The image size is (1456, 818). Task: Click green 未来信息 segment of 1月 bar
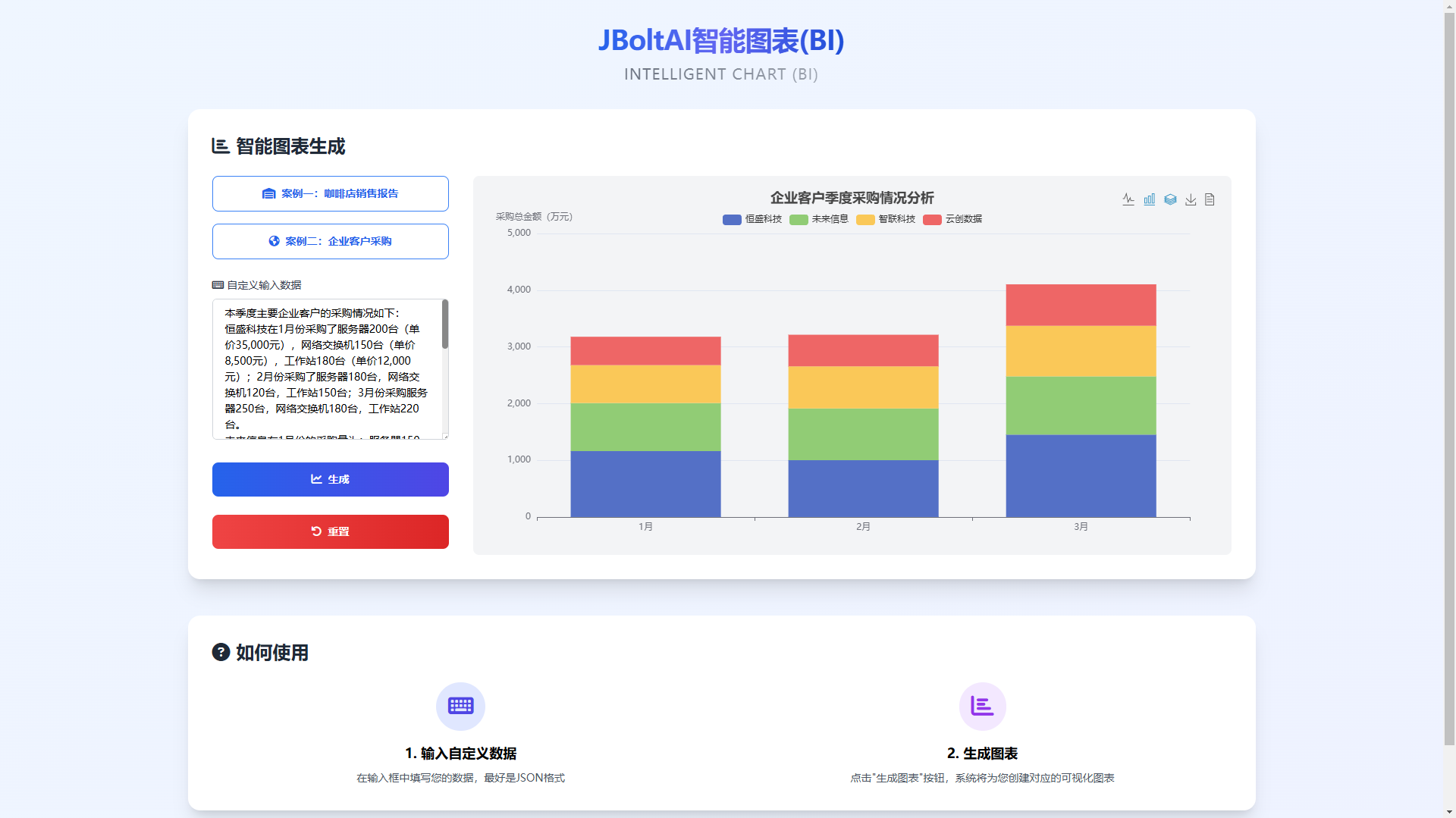pos(645,427)
